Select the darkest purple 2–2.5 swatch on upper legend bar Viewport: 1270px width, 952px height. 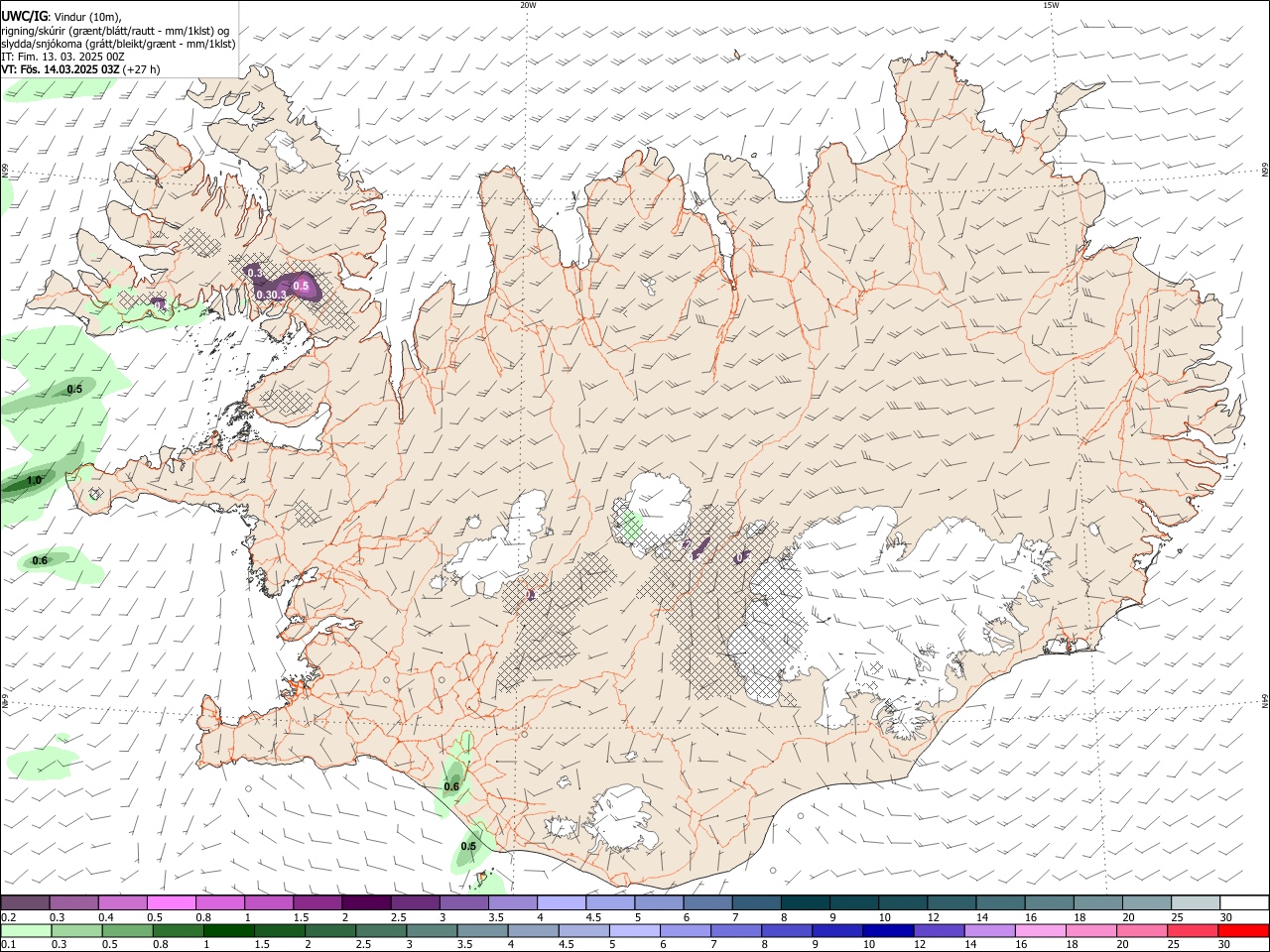click(366, 902)
